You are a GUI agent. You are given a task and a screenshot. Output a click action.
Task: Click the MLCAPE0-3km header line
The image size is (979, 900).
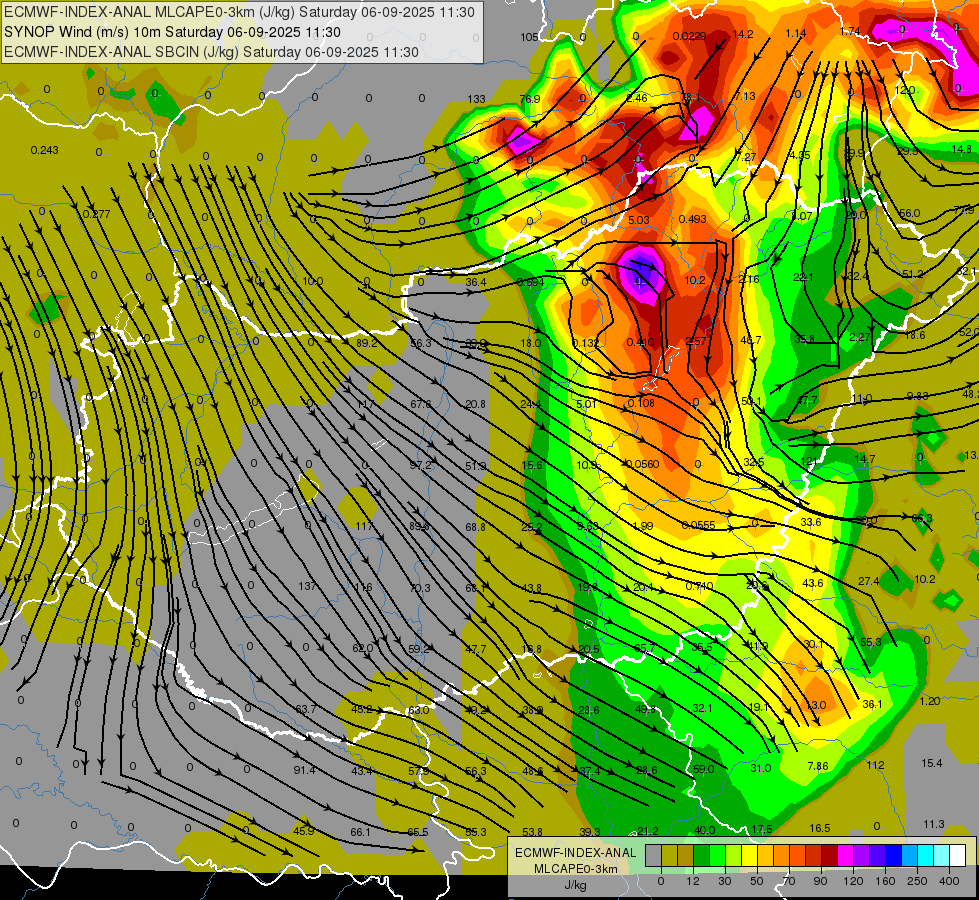click(239, 12)
